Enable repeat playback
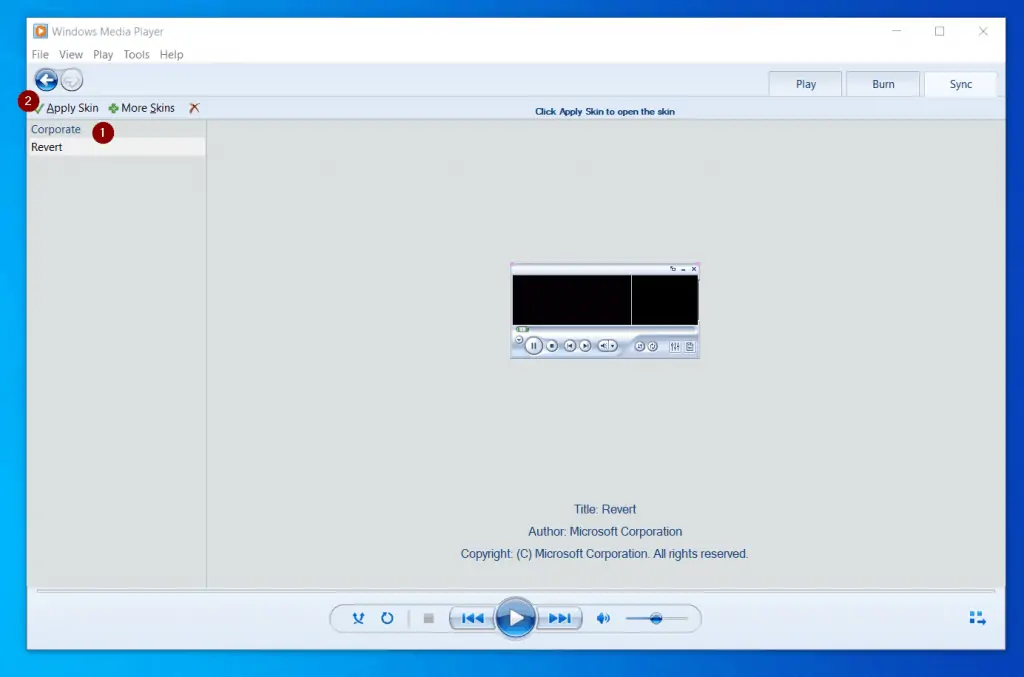The image size is (1024, 677). (387, 618)
